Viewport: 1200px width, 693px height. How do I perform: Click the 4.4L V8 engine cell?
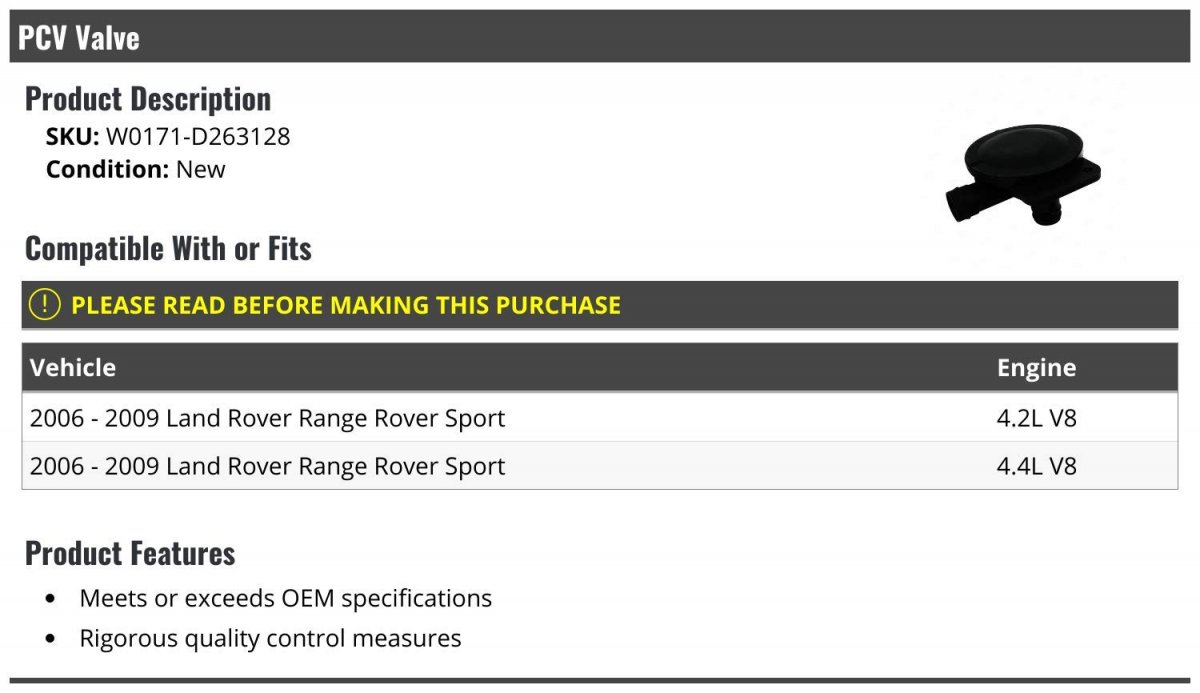pyautogui.click(x=1037, y=465)
